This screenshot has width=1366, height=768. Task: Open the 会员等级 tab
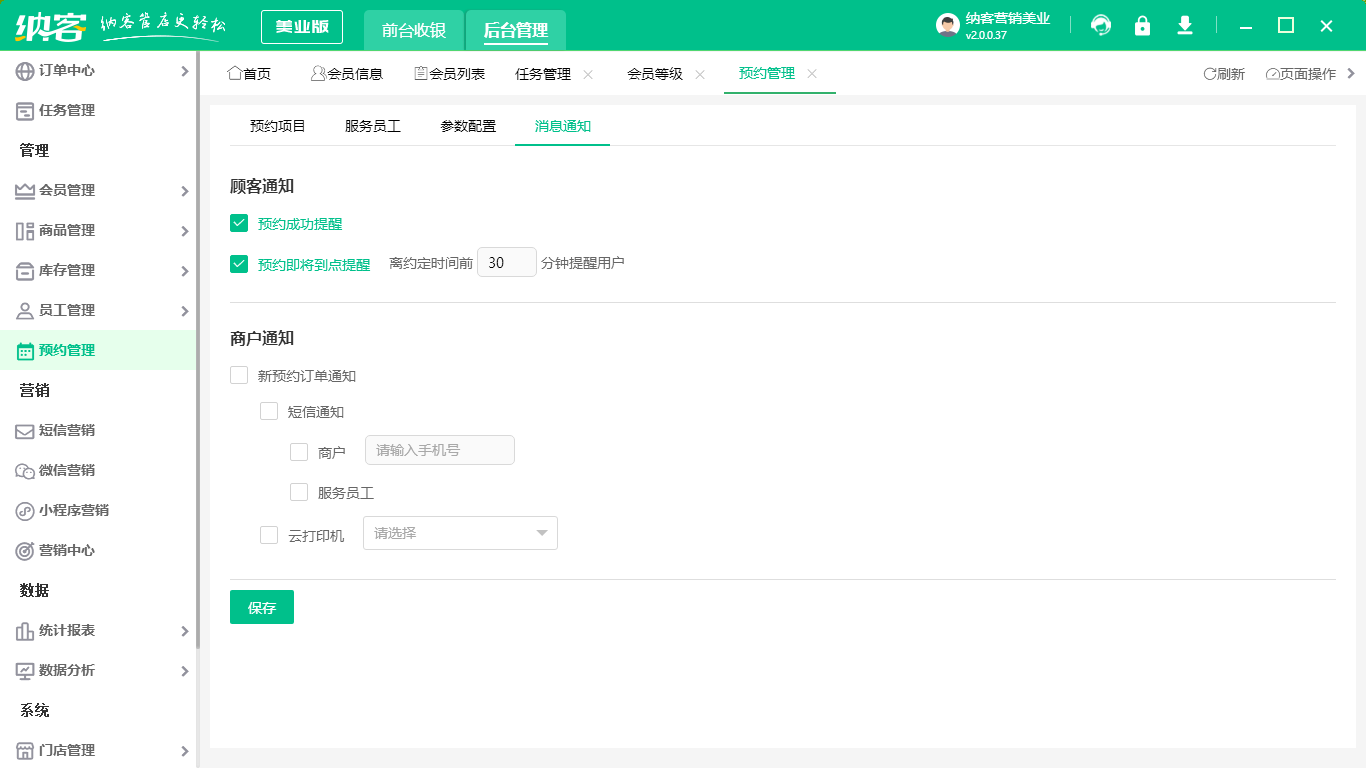657,73
